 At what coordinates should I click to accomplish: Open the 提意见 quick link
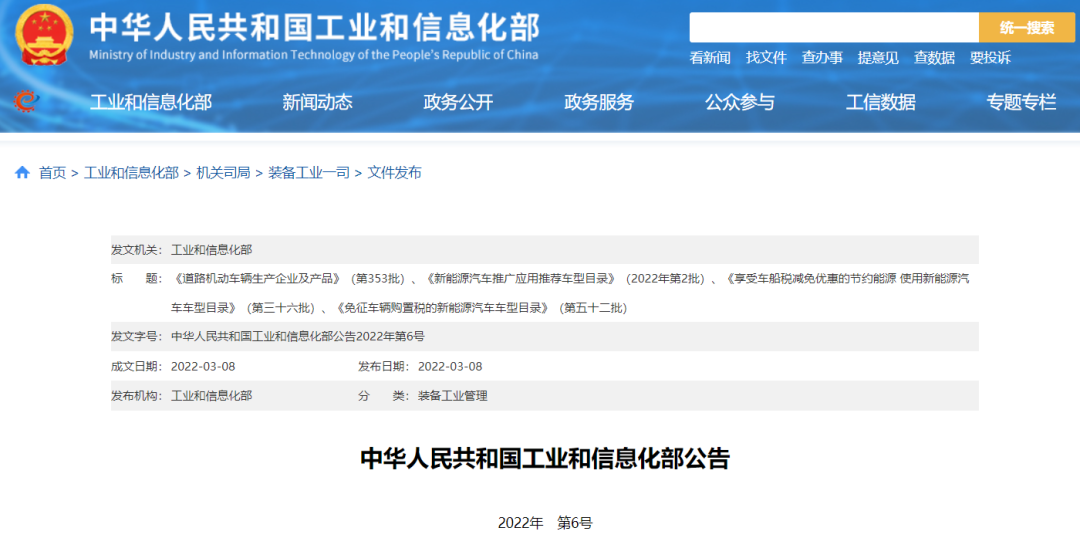point(878,58)
